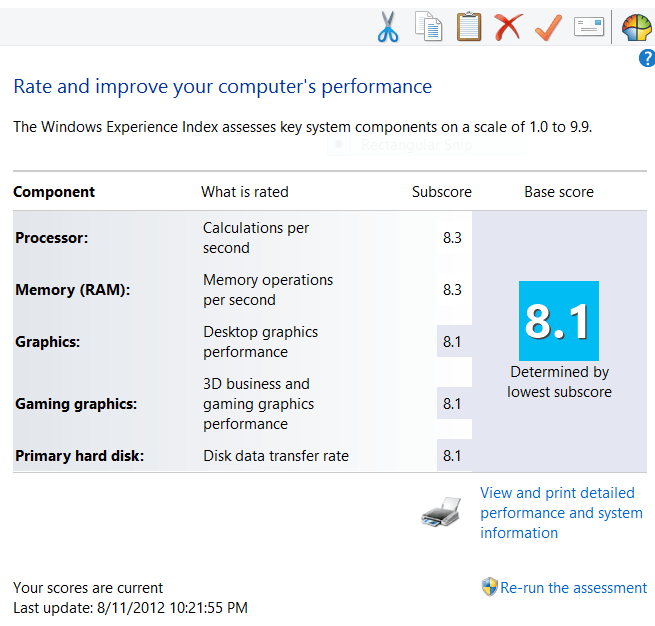Click the Memory (RAM): component label
The height and width of the screenshot is (626, 655).
coord(73,290)
